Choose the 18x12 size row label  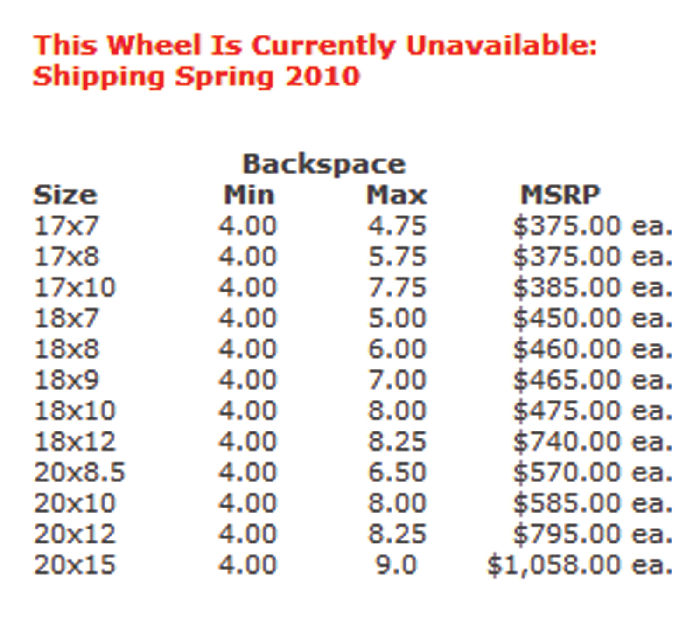pyautogui.click(x=74, y=441)
